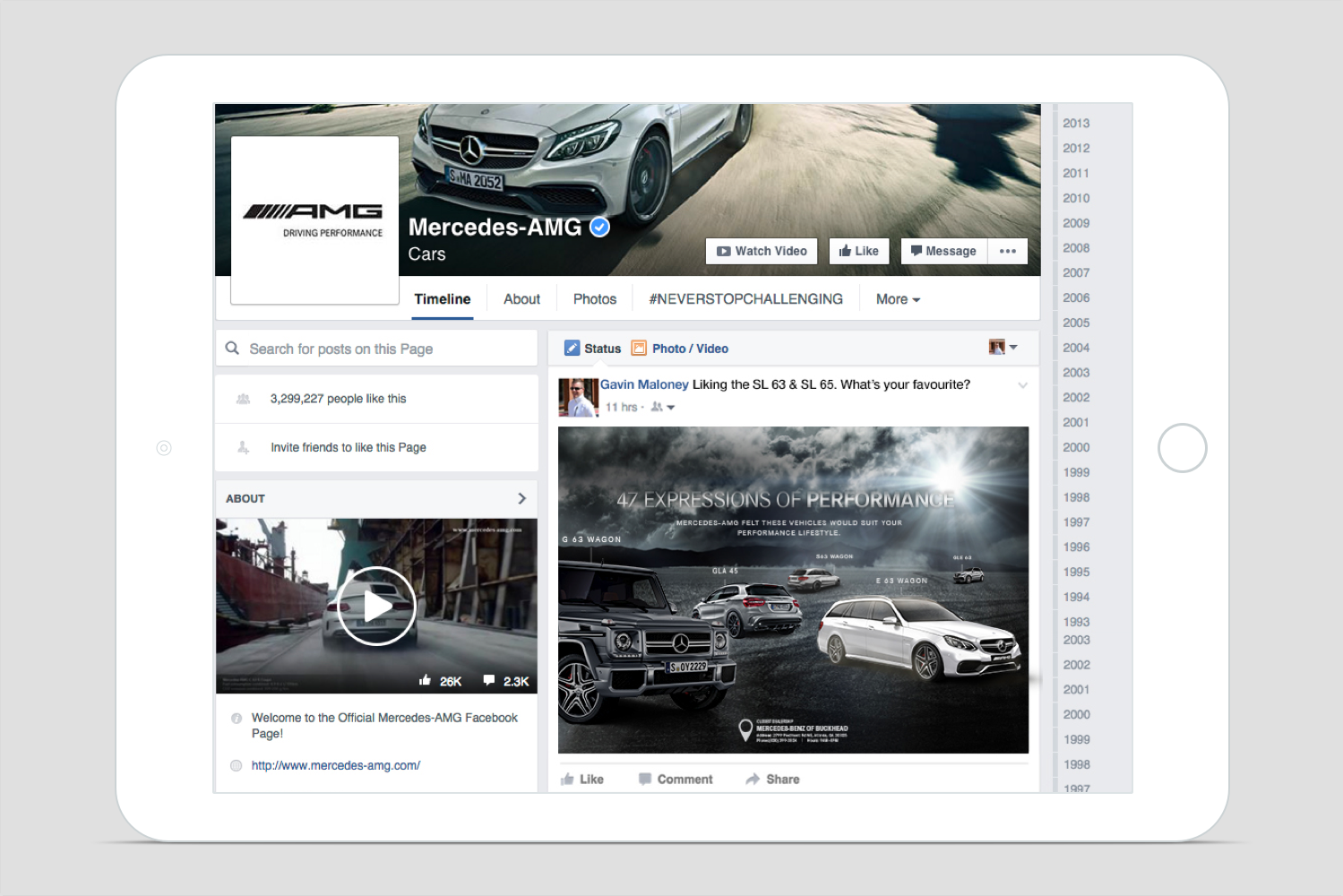Click the Mercedes-AMG page title
This screenshot has width=1343, height=896.
495,228
